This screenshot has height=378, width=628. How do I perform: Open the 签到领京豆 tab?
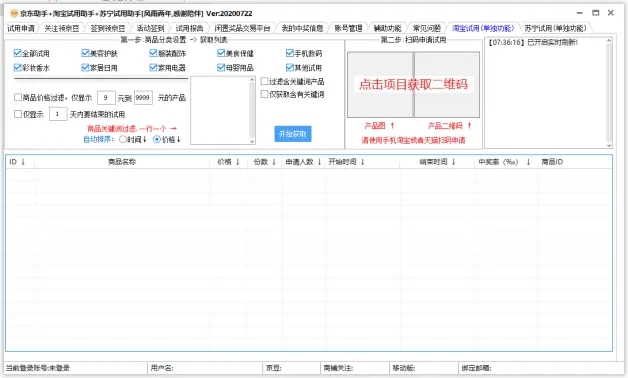[108, 28]
